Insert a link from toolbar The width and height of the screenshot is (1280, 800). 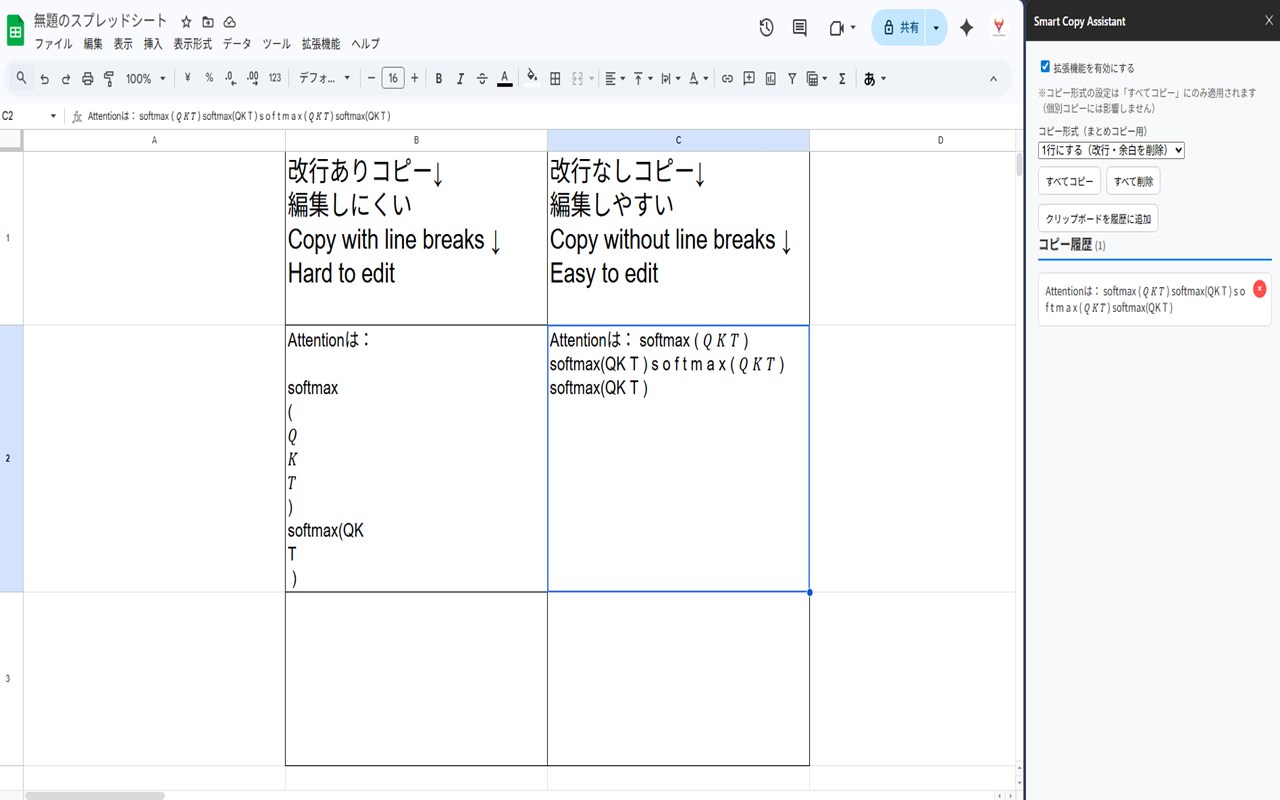727,78
